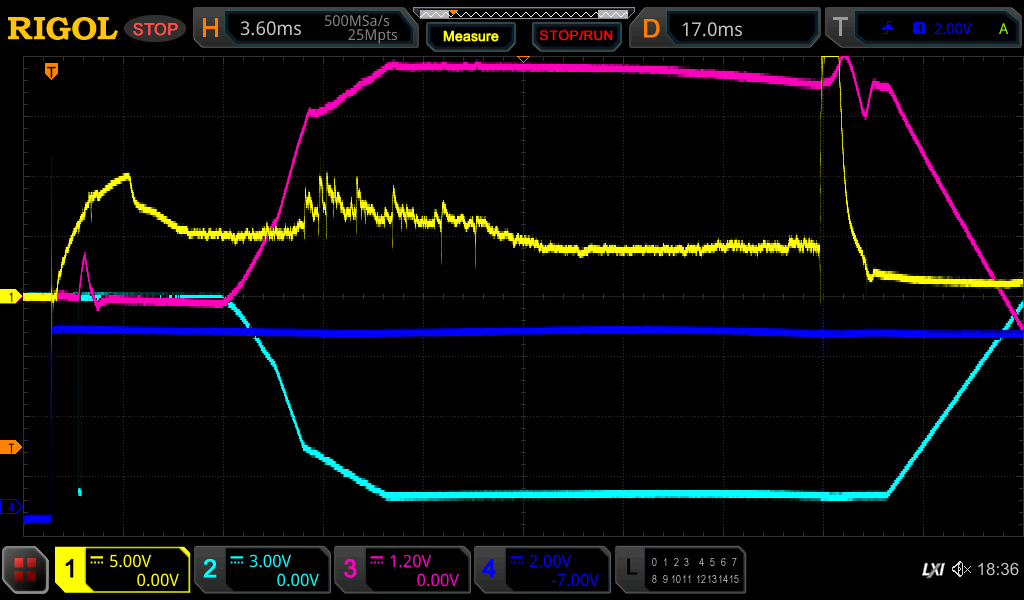
Task: Click the orange trigger position marker at top-left
Action: pyautogui.click(x=51, y=71)
